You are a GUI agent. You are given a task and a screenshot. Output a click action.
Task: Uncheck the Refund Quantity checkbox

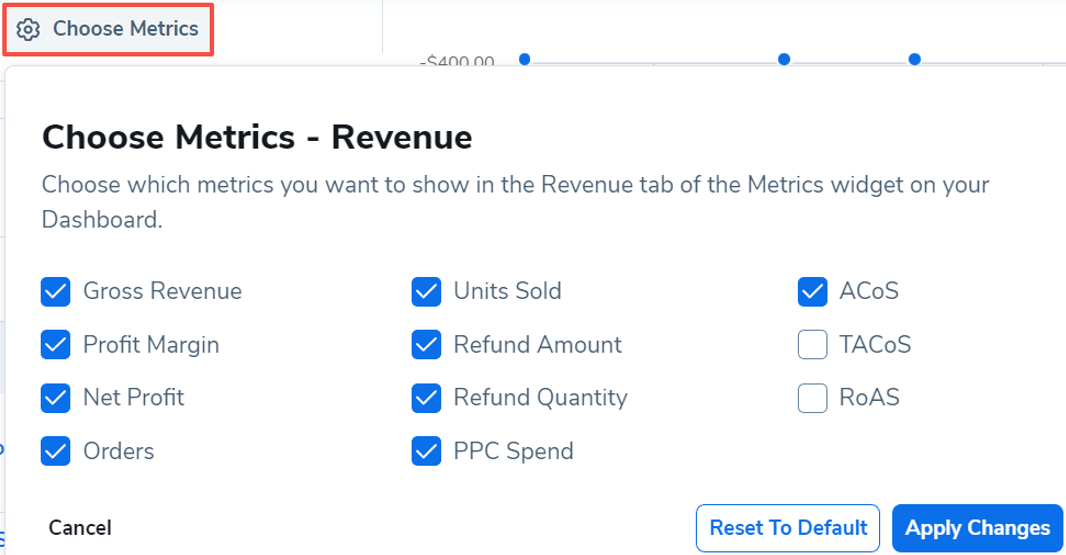pyautogui.click(x=427, y=398)
